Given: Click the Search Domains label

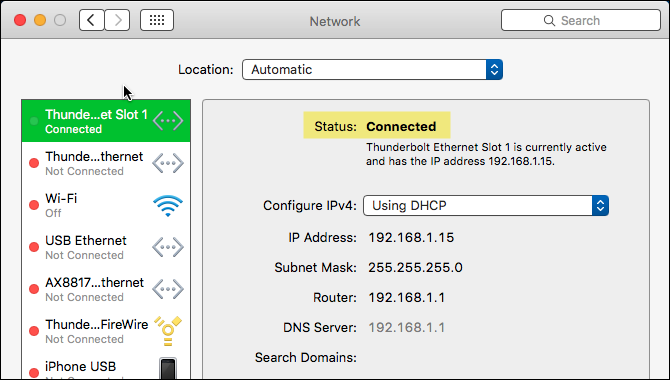Looking at the screenshot, I should (306, 357).
